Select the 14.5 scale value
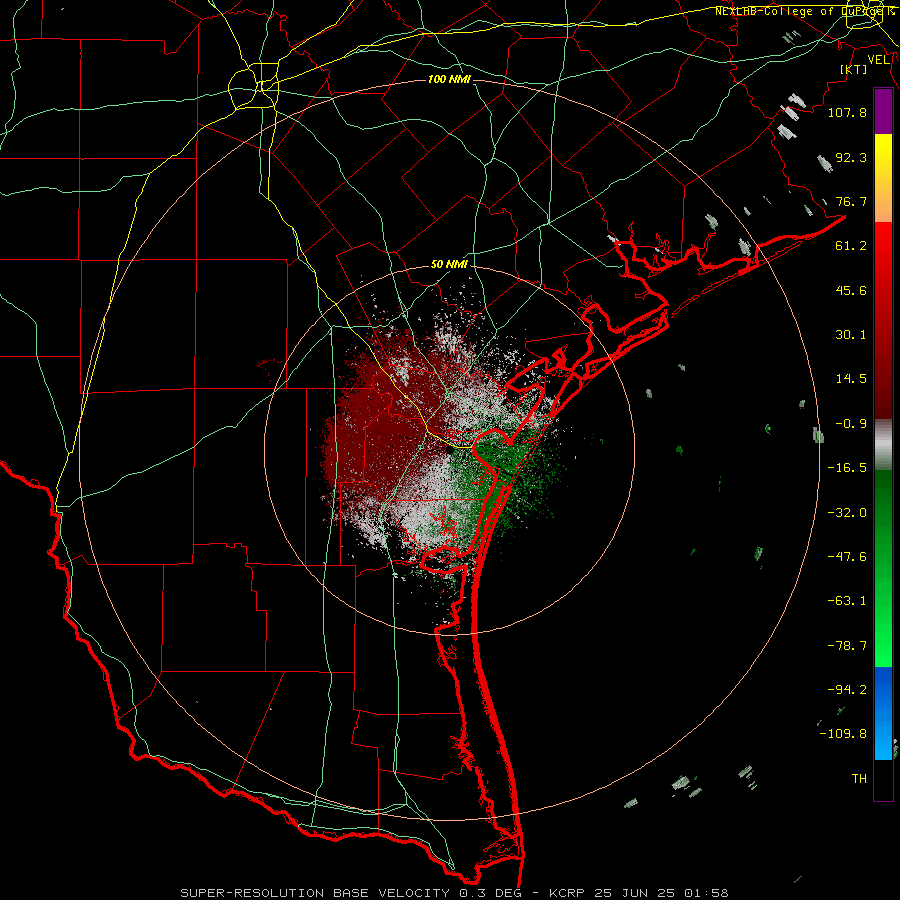 [x=851, y=379]
